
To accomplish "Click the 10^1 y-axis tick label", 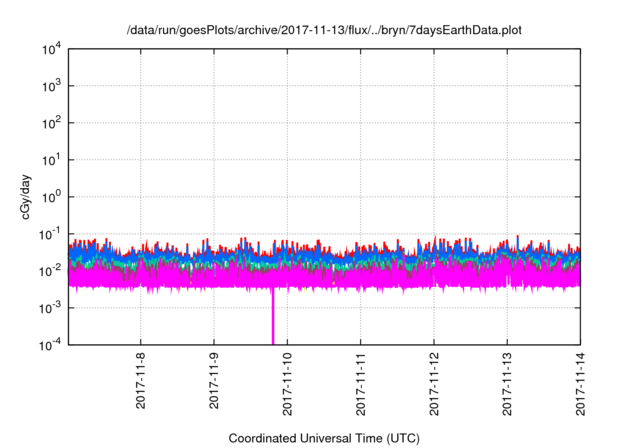I will 52,160.
